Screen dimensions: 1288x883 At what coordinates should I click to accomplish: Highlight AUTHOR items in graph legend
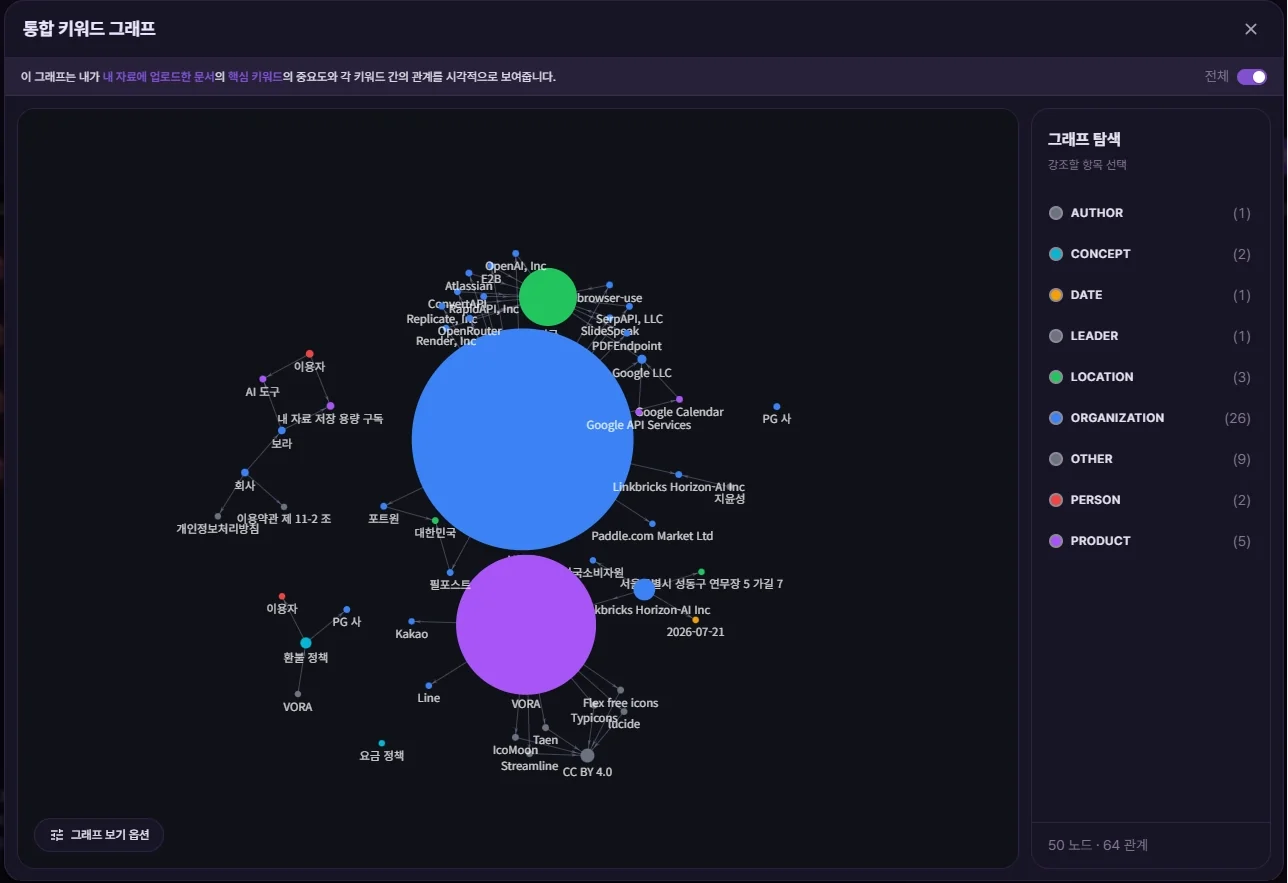(x=1150, y=213)
